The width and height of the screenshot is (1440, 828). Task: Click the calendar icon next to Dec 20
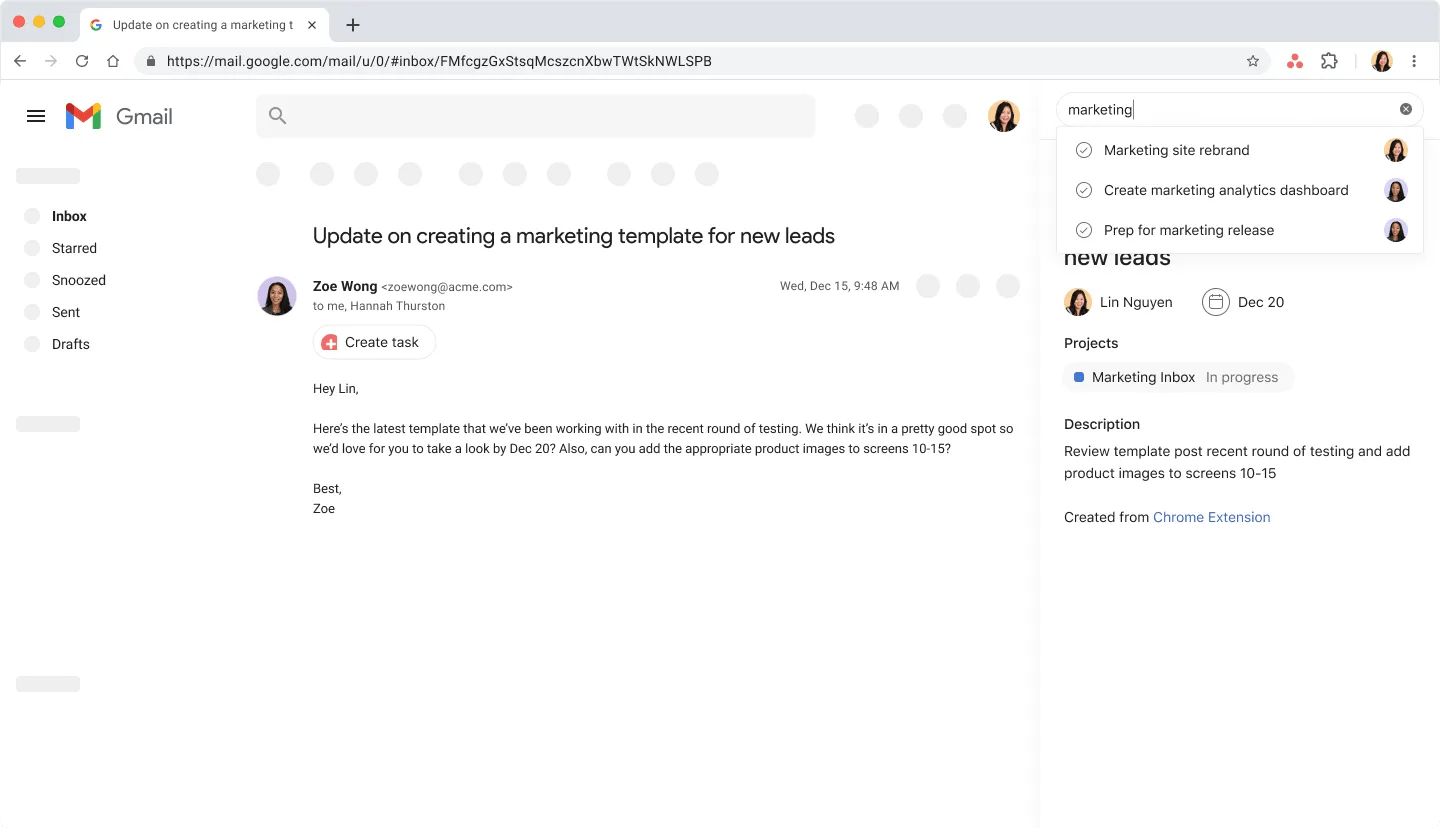click(1215, 302)
